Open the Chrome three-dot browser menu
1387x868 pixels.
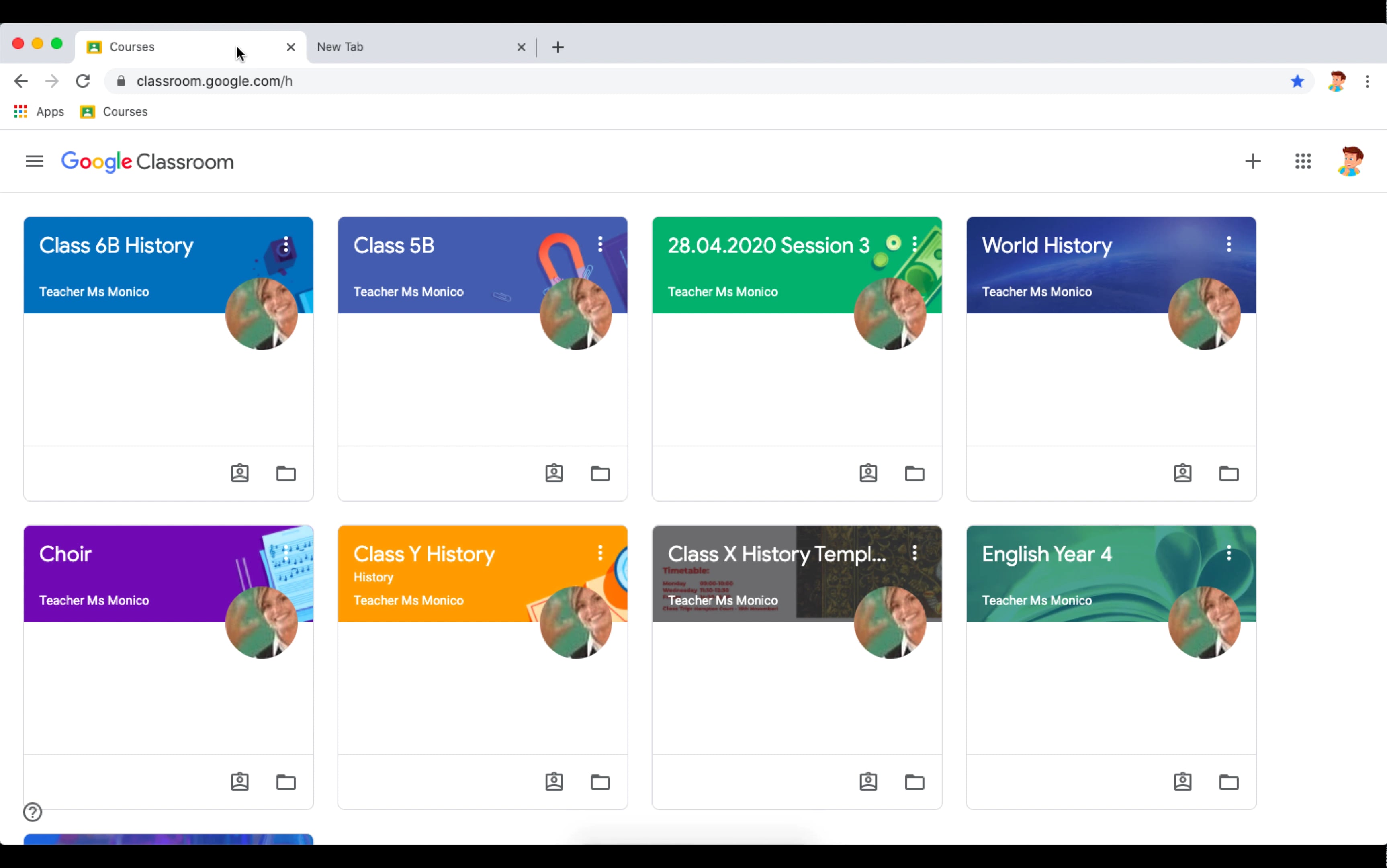[x=1368, y=81]
